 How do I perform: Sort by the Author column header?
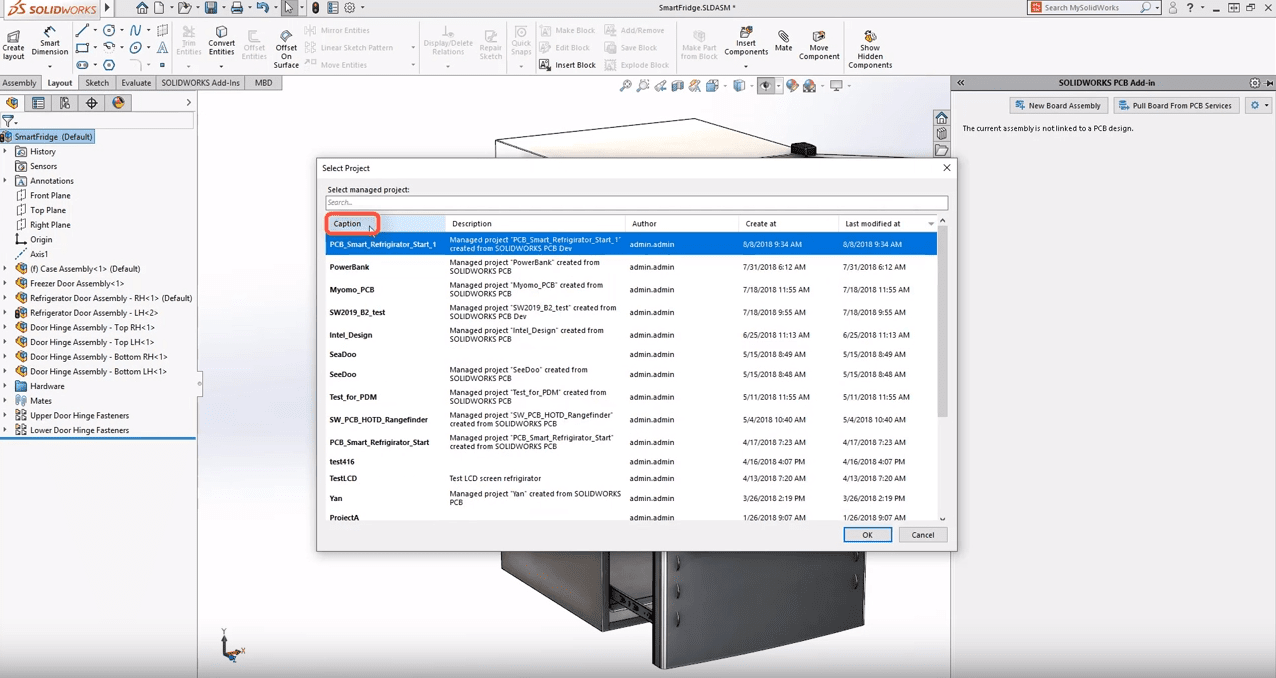tap(682, 224)
